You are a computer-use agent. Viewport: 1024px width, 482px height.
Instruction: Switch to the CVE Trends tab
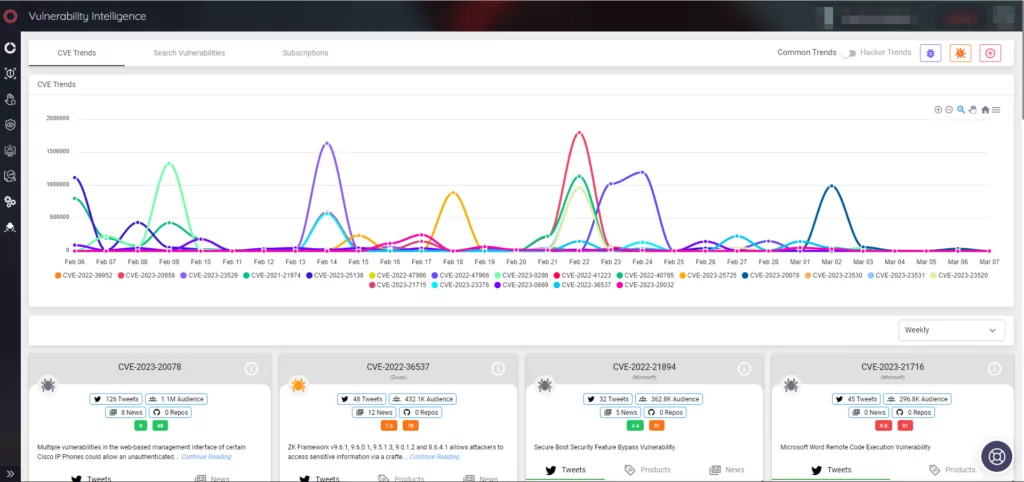click(76, 53)
